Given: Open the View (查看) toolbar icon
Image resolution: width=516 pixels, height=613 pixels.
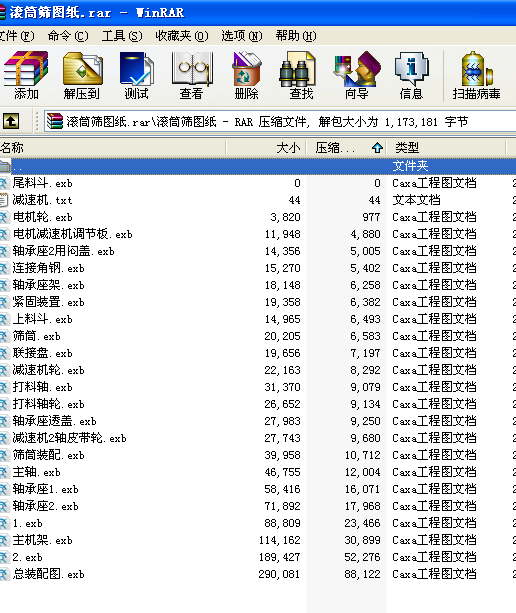Looking at the screenshot, I should (x=192, y=75).
